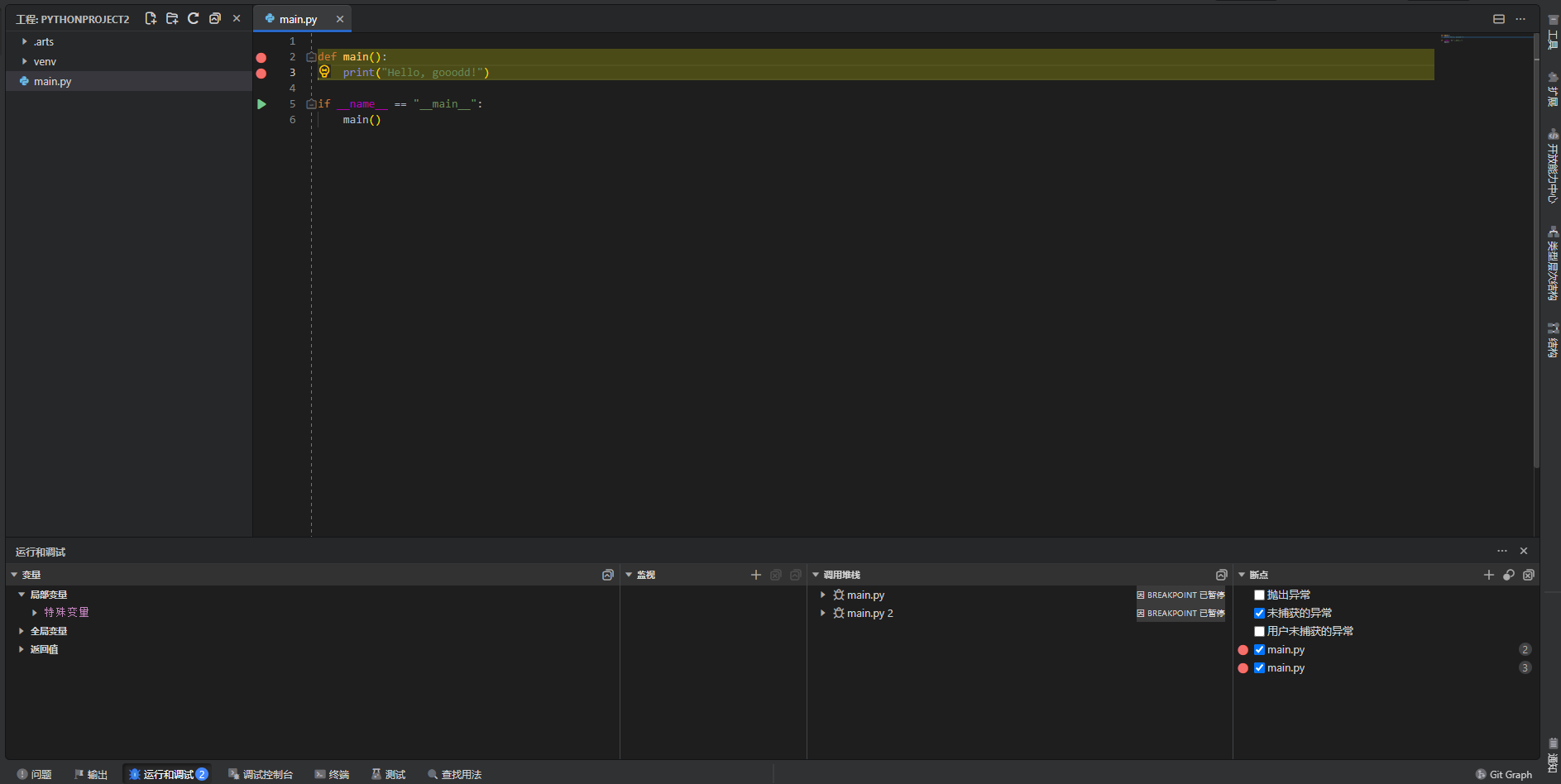
Task: Fold the if __name__ code block
Action: coord(311,104)
